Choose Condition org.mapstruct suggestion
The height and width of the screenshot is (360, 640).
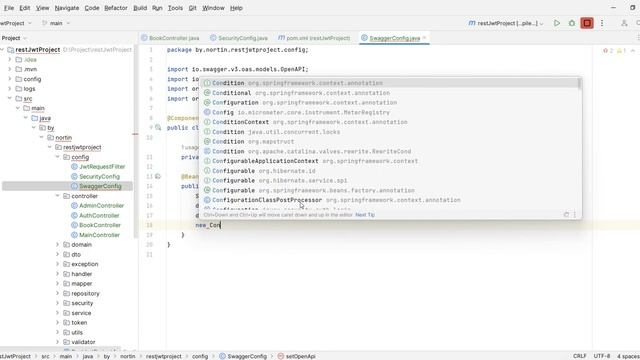point(390,142)
